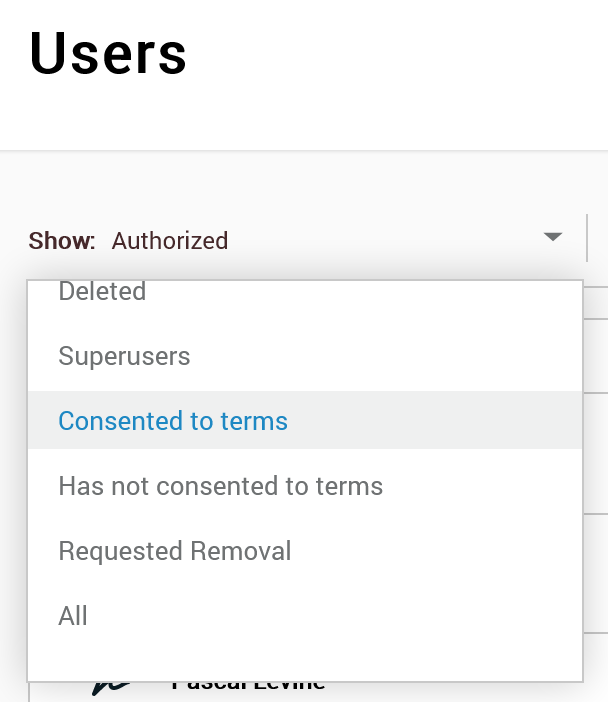Filter users by Requested Removal
608x702 pixels.
click(x=305, y=551)
